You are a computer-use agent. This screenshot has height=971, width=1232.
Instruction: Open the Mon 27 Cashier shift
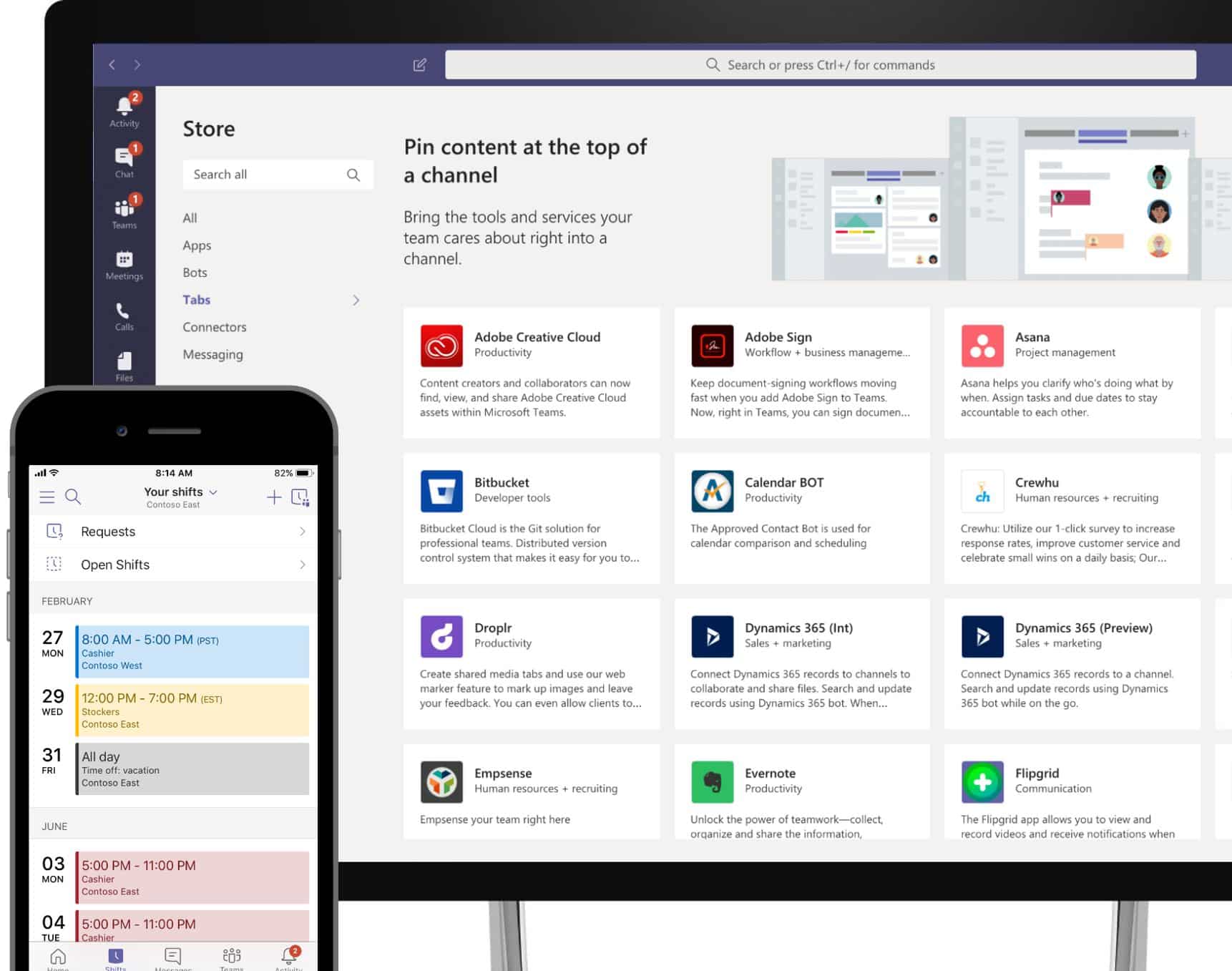[192, 651]
